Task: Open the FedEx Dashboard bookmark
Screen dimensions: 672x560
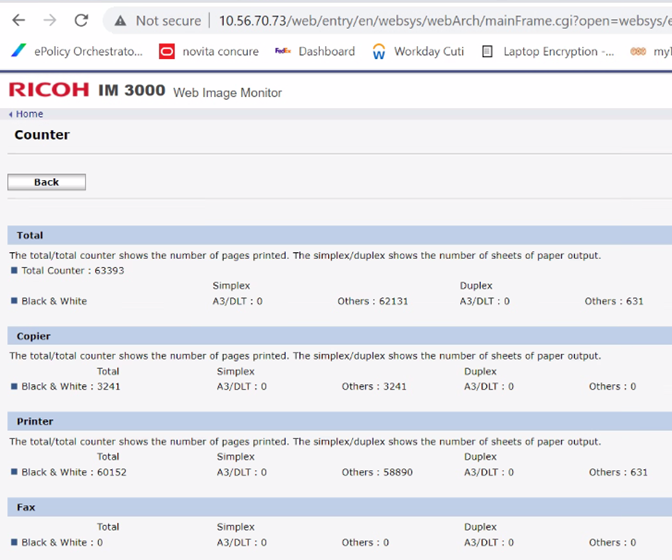Action: tap(315, 51)
